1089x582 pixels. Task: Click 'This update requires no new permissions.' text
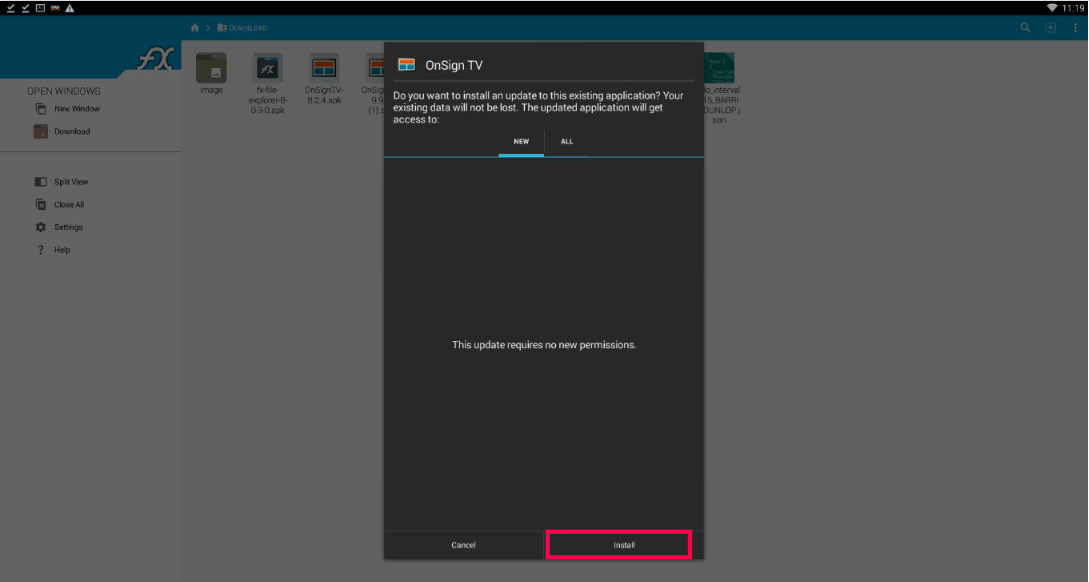(x=544, y=344)
